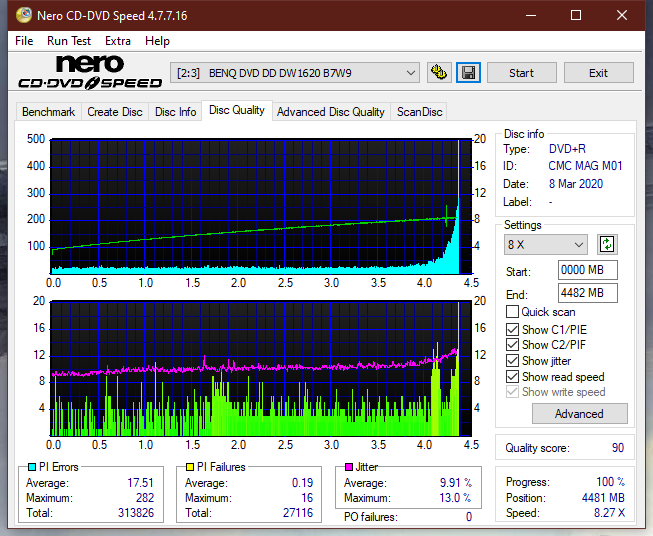Maximize the Nero CD-DVD Speed window
653x536 pixels.
click(x=576, y=15)
